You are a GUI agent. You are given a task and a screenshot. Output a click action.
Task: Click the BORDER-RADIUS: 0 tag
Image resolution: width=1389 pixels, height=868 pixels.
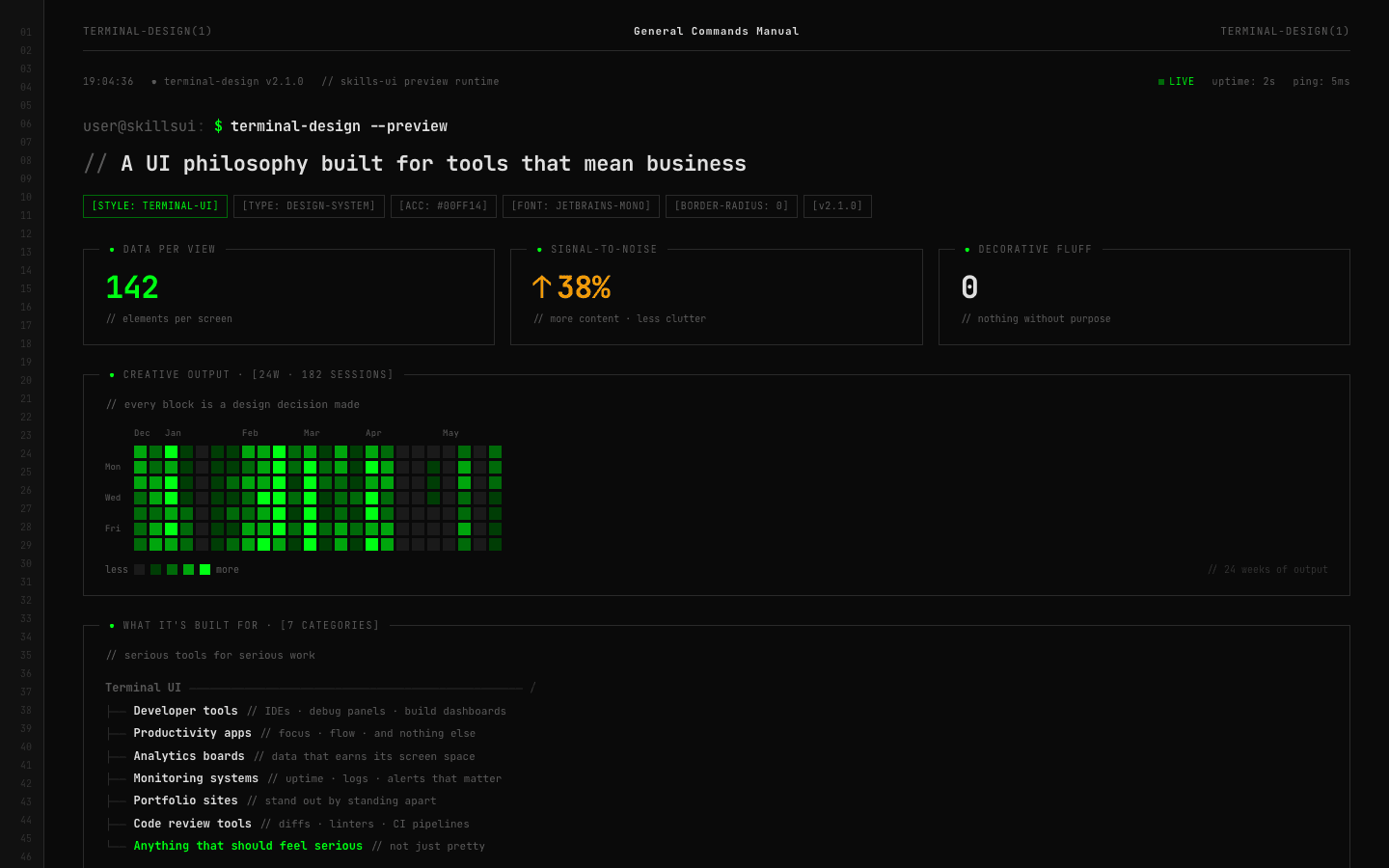pyautogui.click(x=731, y=206)
